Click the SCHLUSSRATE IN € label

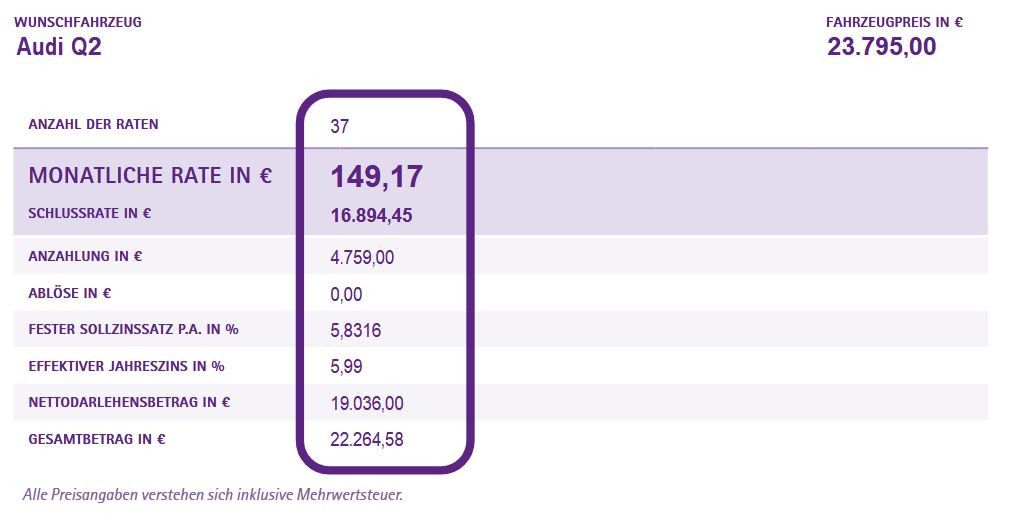pos(89,213)
